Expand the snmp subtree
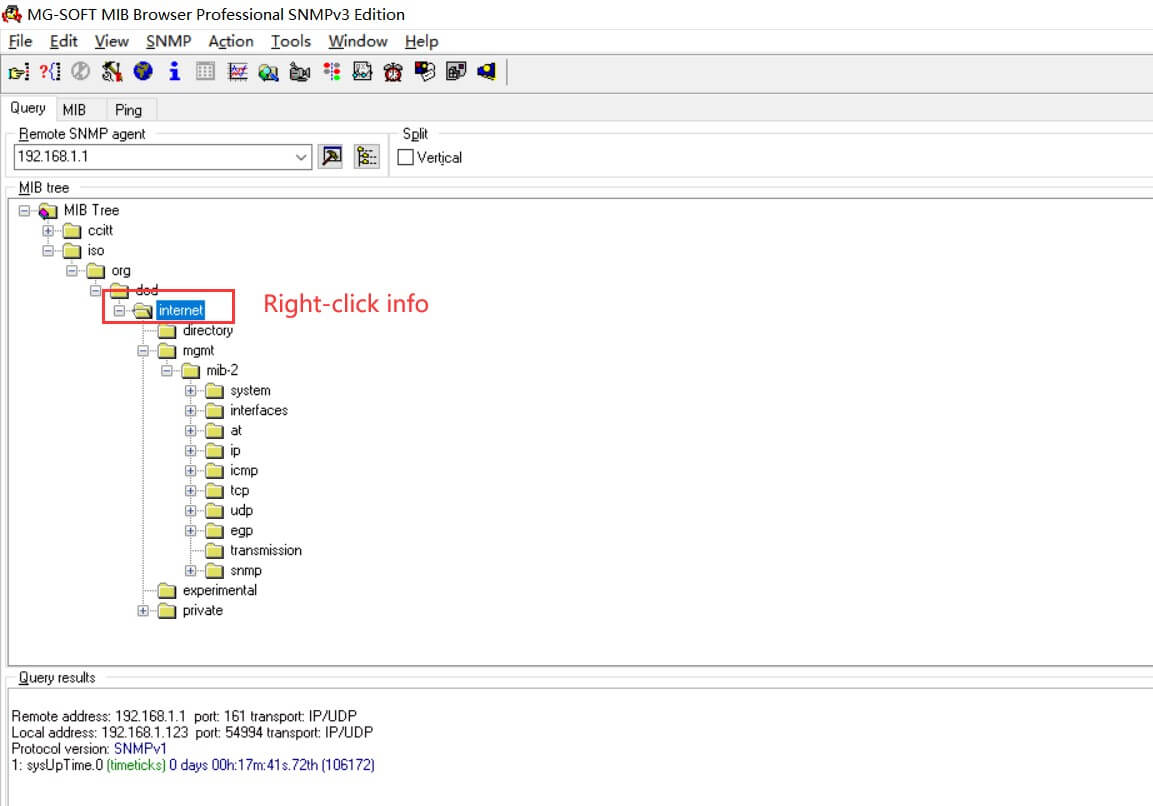1153x806 pixels. (x=190, y=571)
